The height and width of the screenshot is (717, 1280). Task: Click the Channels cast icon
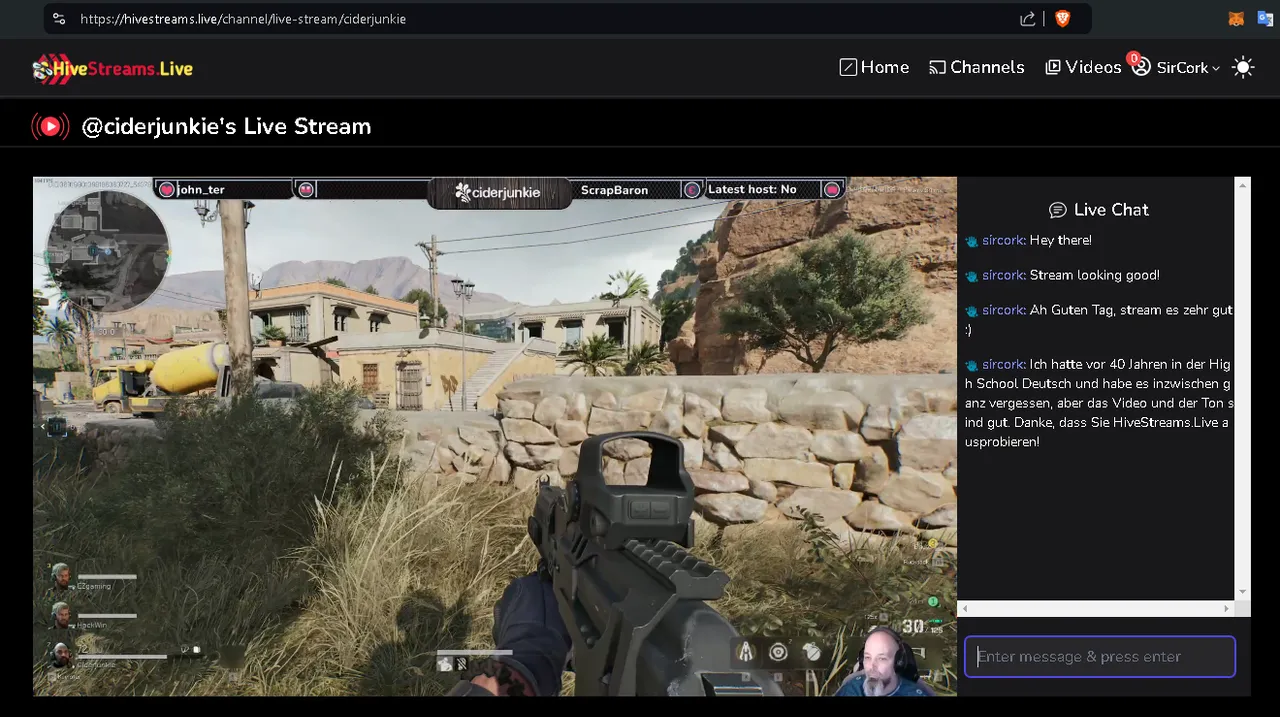point(937,67)
